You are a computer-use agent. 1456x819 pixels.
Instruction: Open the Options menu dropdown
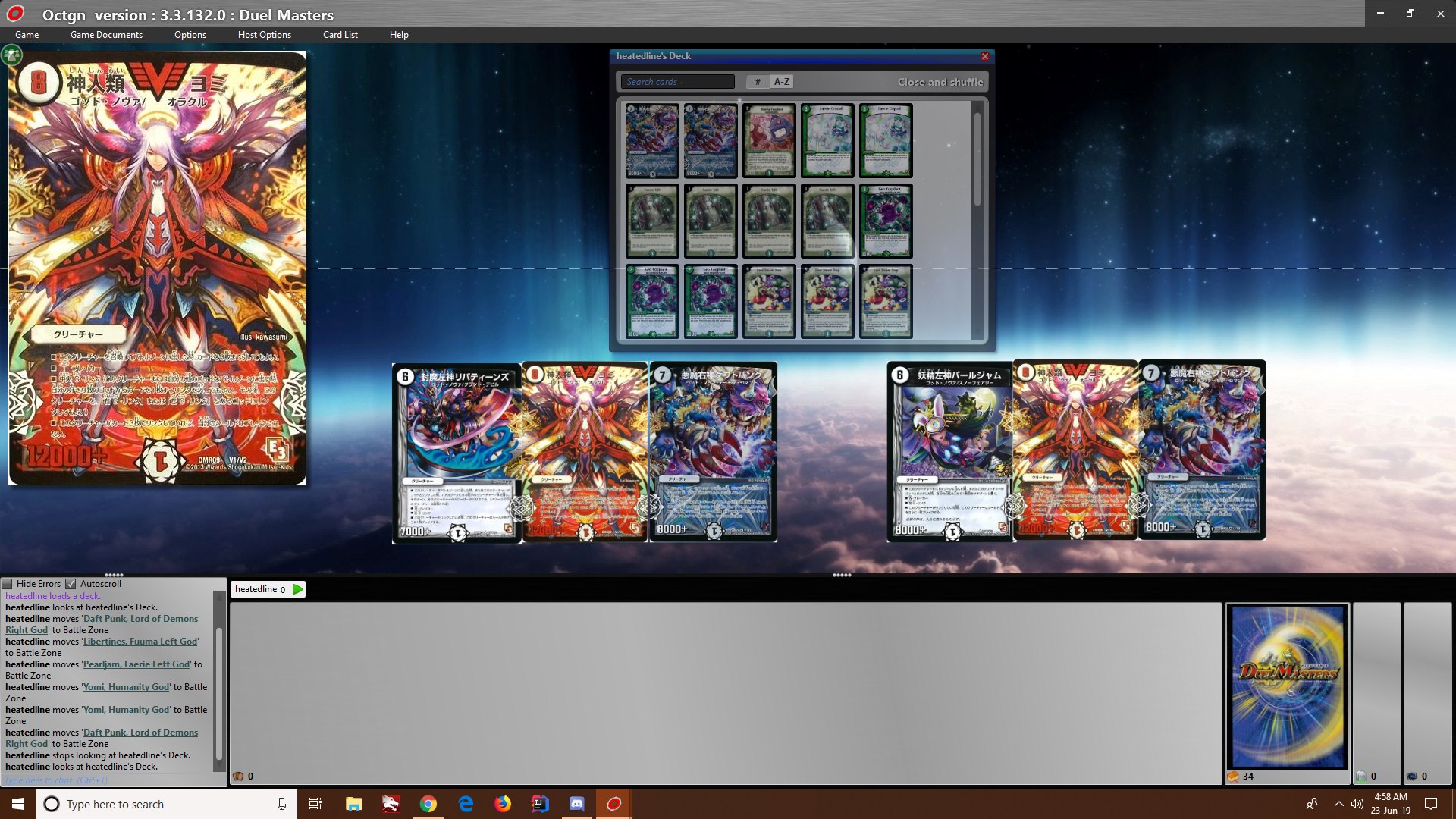pos(190,35)
